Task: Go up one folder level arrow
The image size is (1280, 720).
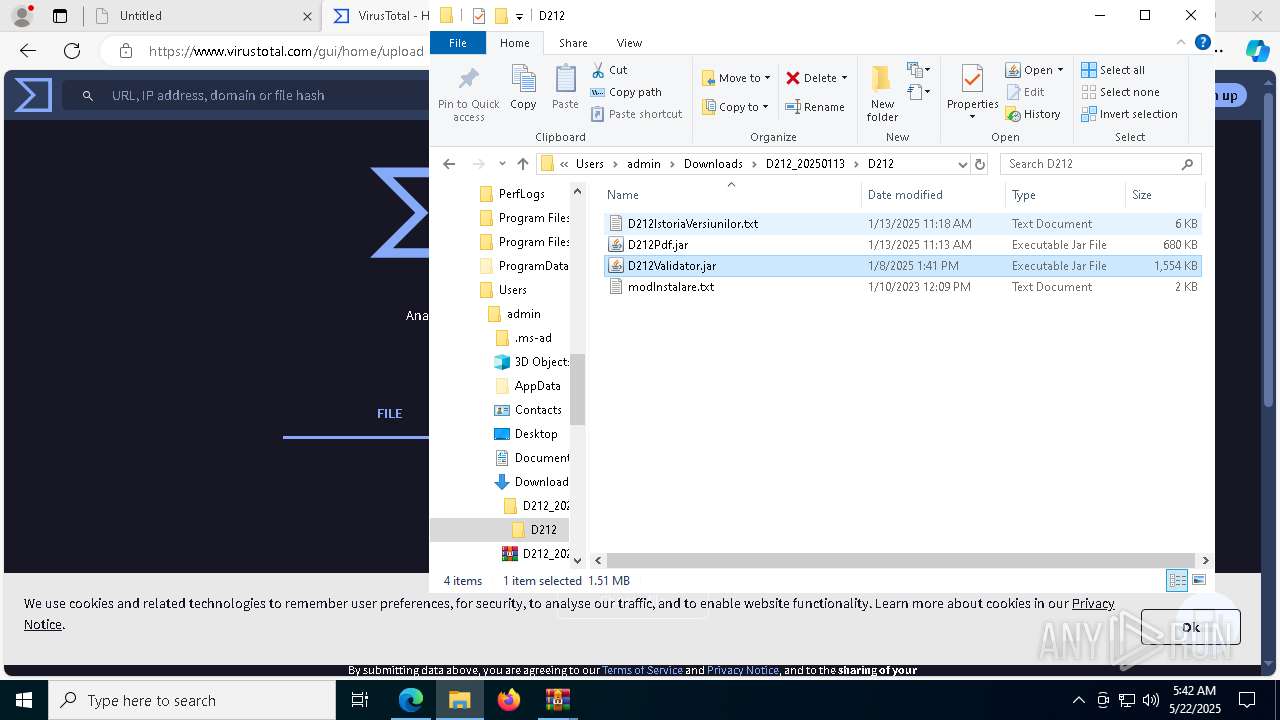Action: click(x=522, y=164)
